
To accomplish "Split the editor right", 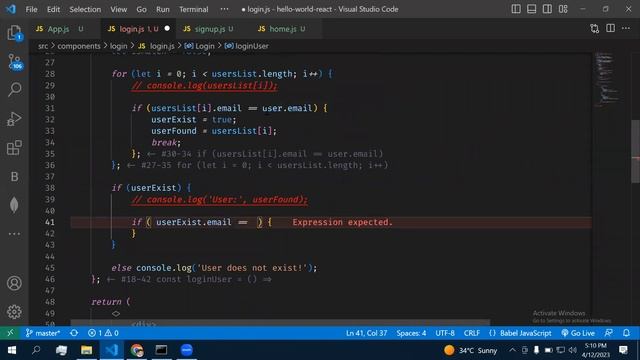I will [610, 29].
